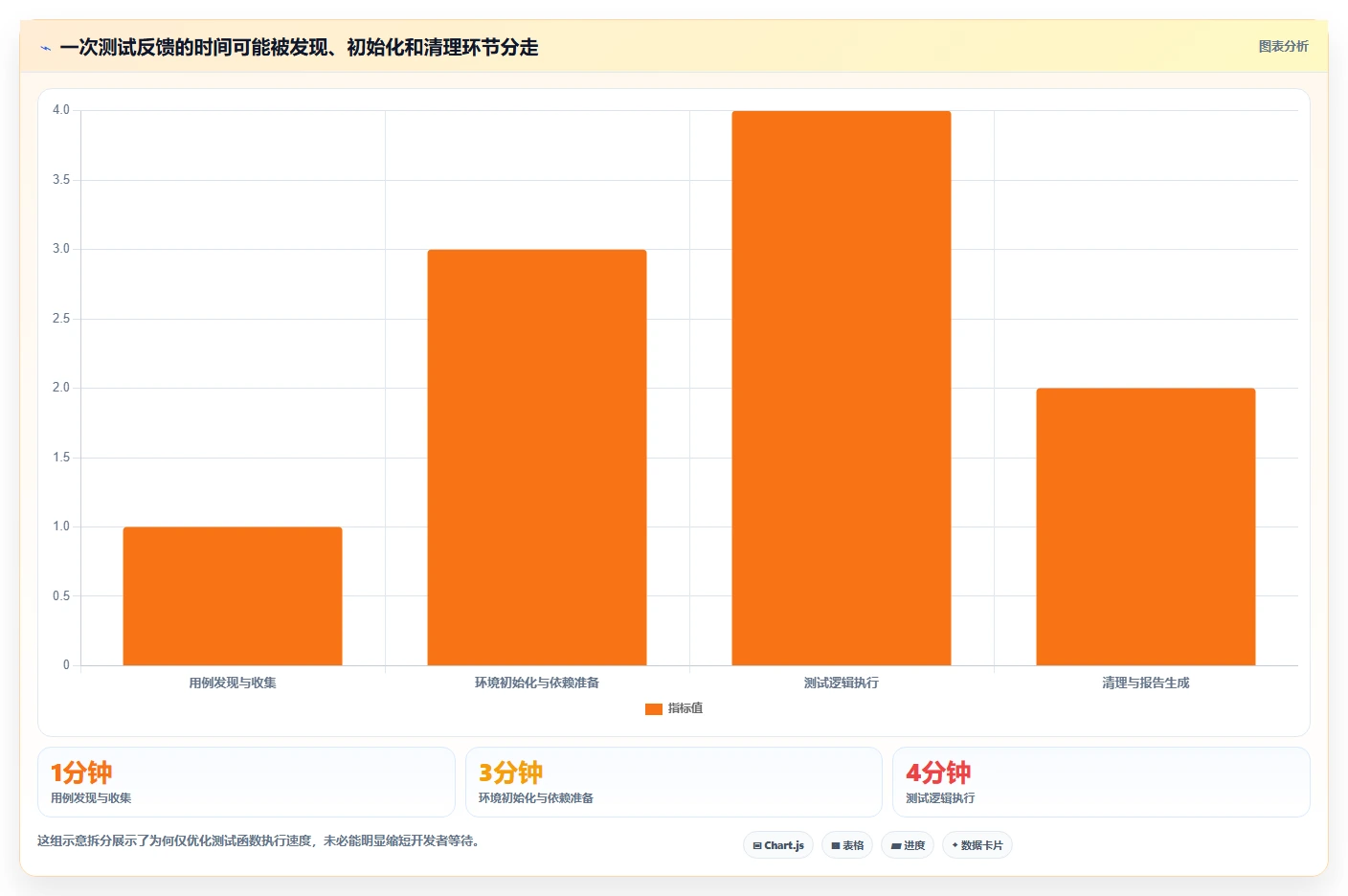Image resolution: width=1348 pixels, height=896 pixels.
Task: Click the 环境初始化与依赖准备 x-axis label
Action: (x=537, y=683)
